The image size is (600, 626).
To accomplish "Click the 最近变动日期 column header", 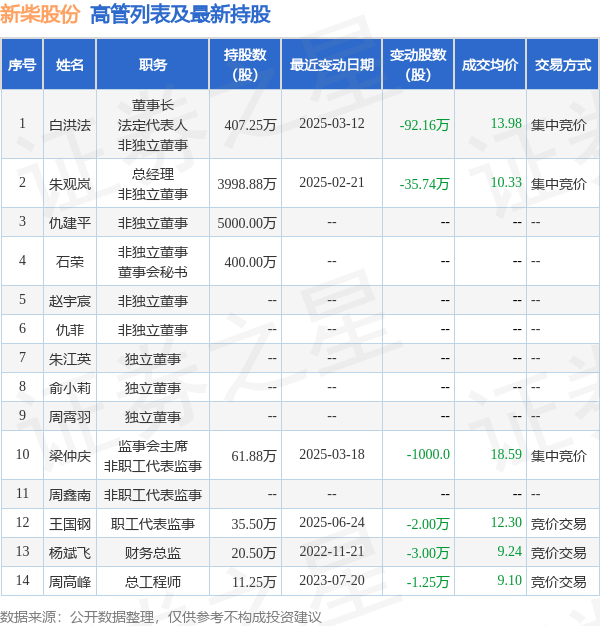I will point(332,64).
